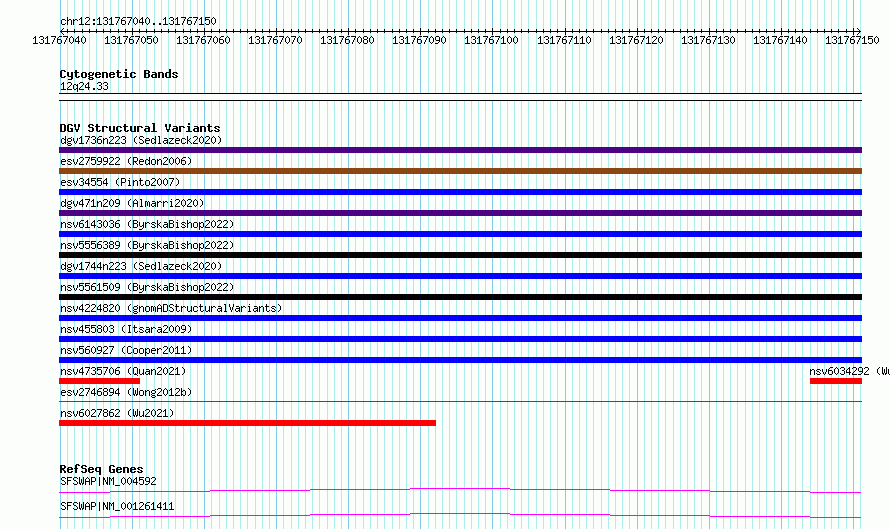Click ruler position 131767060
890x529 pixels.
point(203,40)
